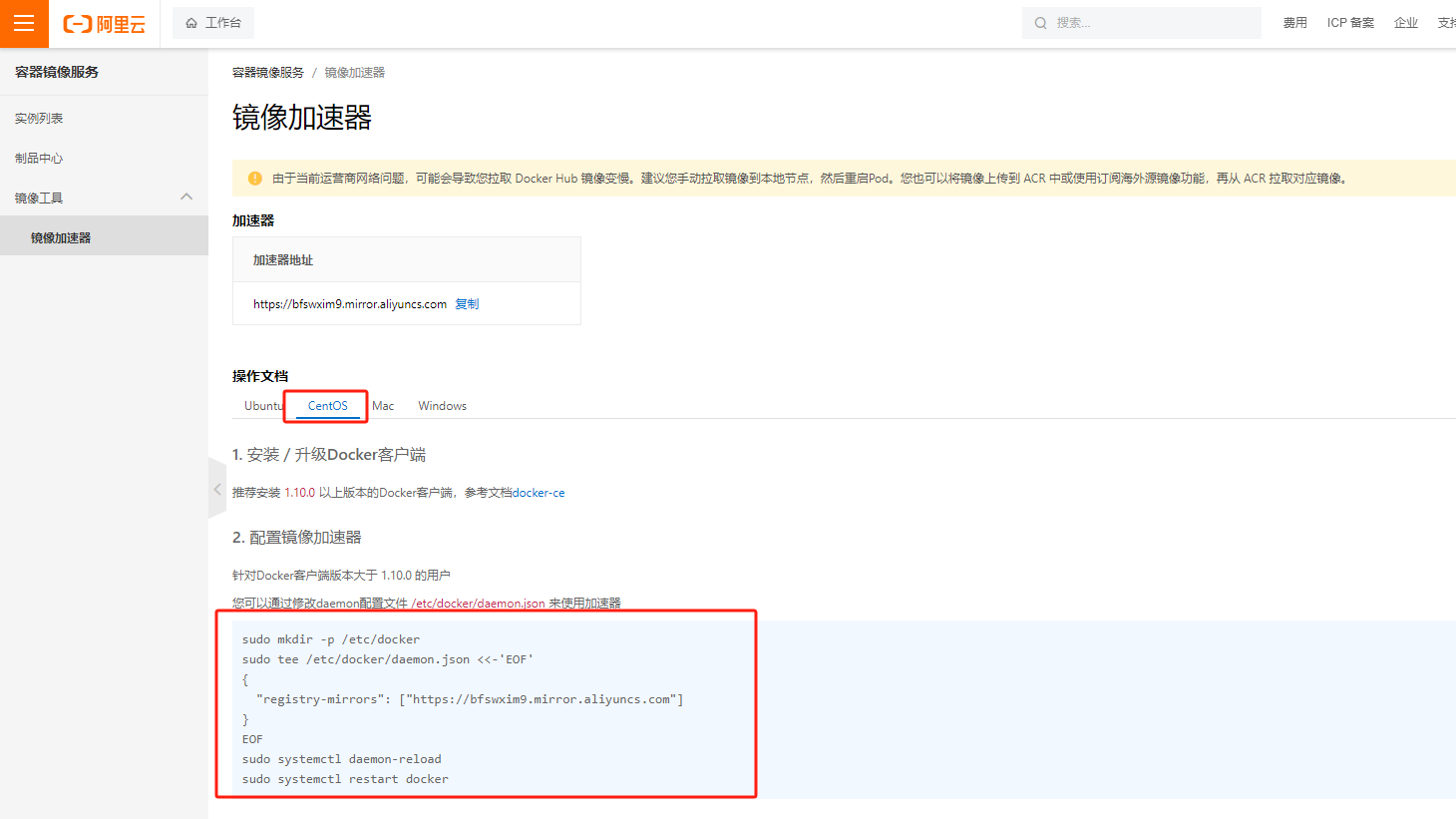
Task: Click the 加速器地址 table header
Action: click(283, 260)
